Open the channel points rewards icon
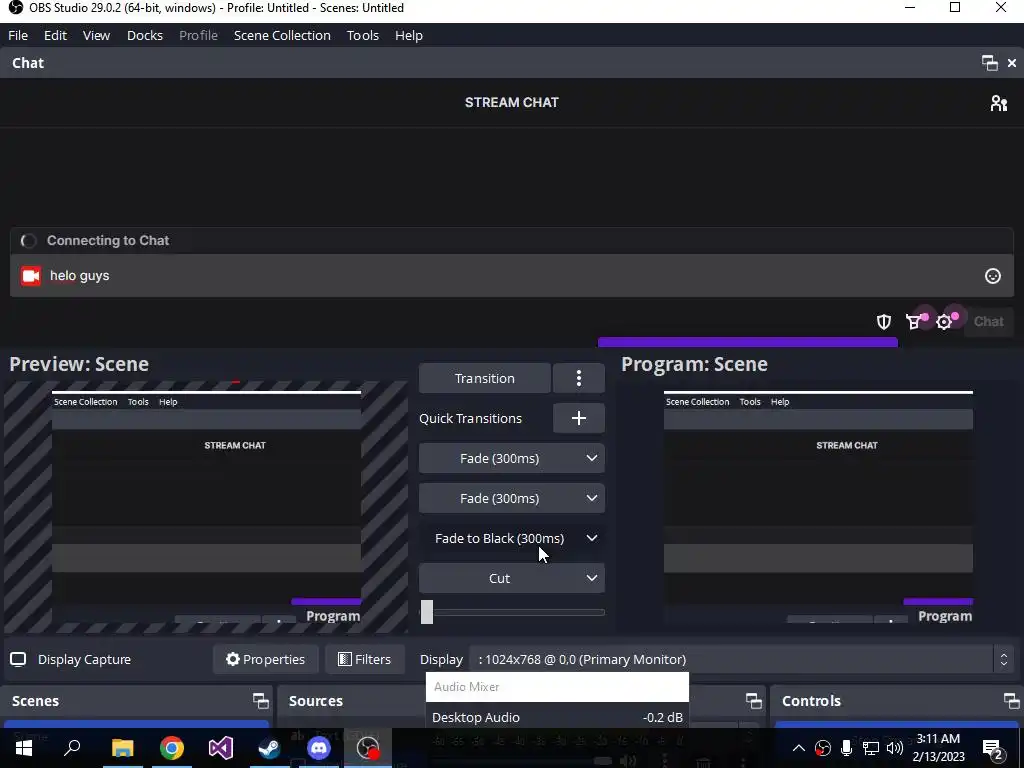 914,321
